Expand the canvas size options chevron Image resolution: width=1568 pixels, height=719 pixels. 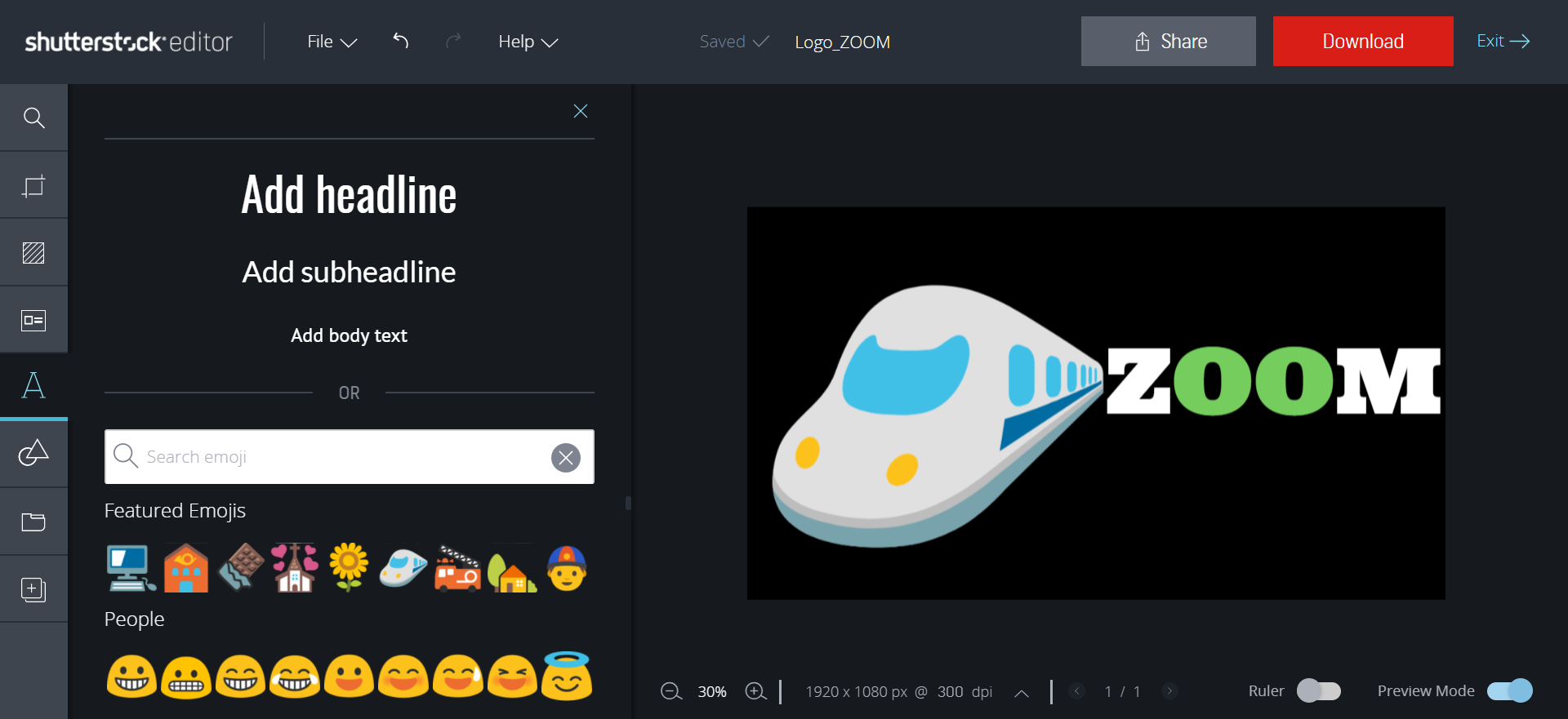tap(1021, 693)
